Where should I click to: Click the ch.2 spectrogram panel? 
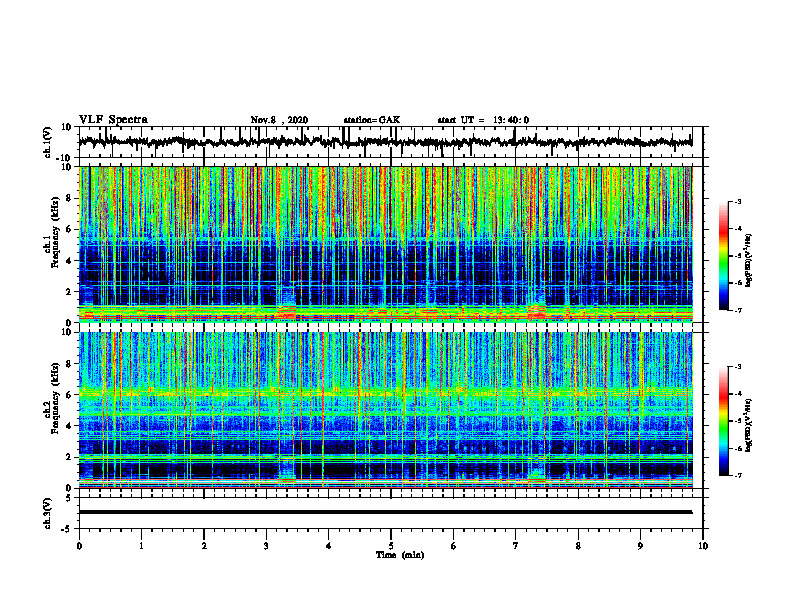(x=385, y=410)
